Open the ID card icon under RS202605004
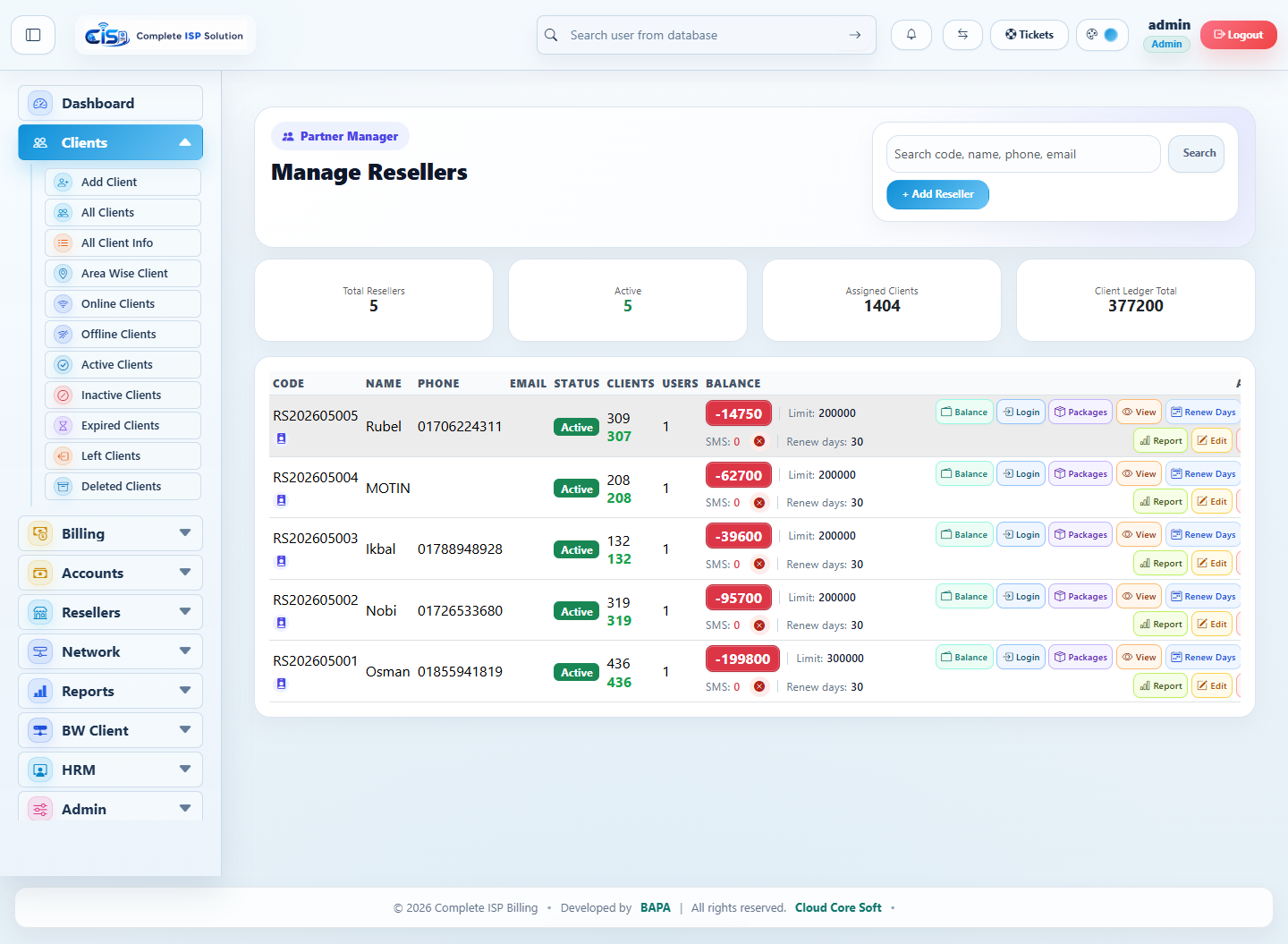 281,500
